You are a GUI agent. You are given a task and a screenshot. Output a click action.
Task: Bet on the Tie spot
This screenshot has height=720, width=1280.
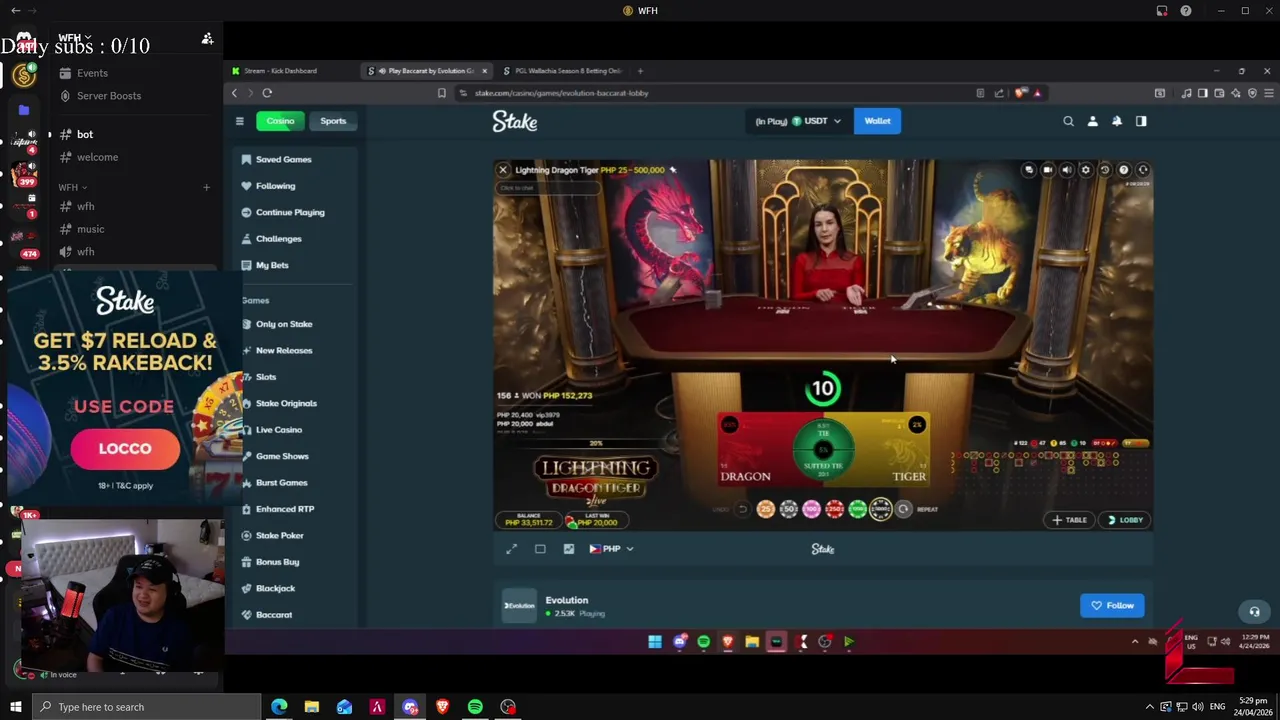[x=824, y=432]
